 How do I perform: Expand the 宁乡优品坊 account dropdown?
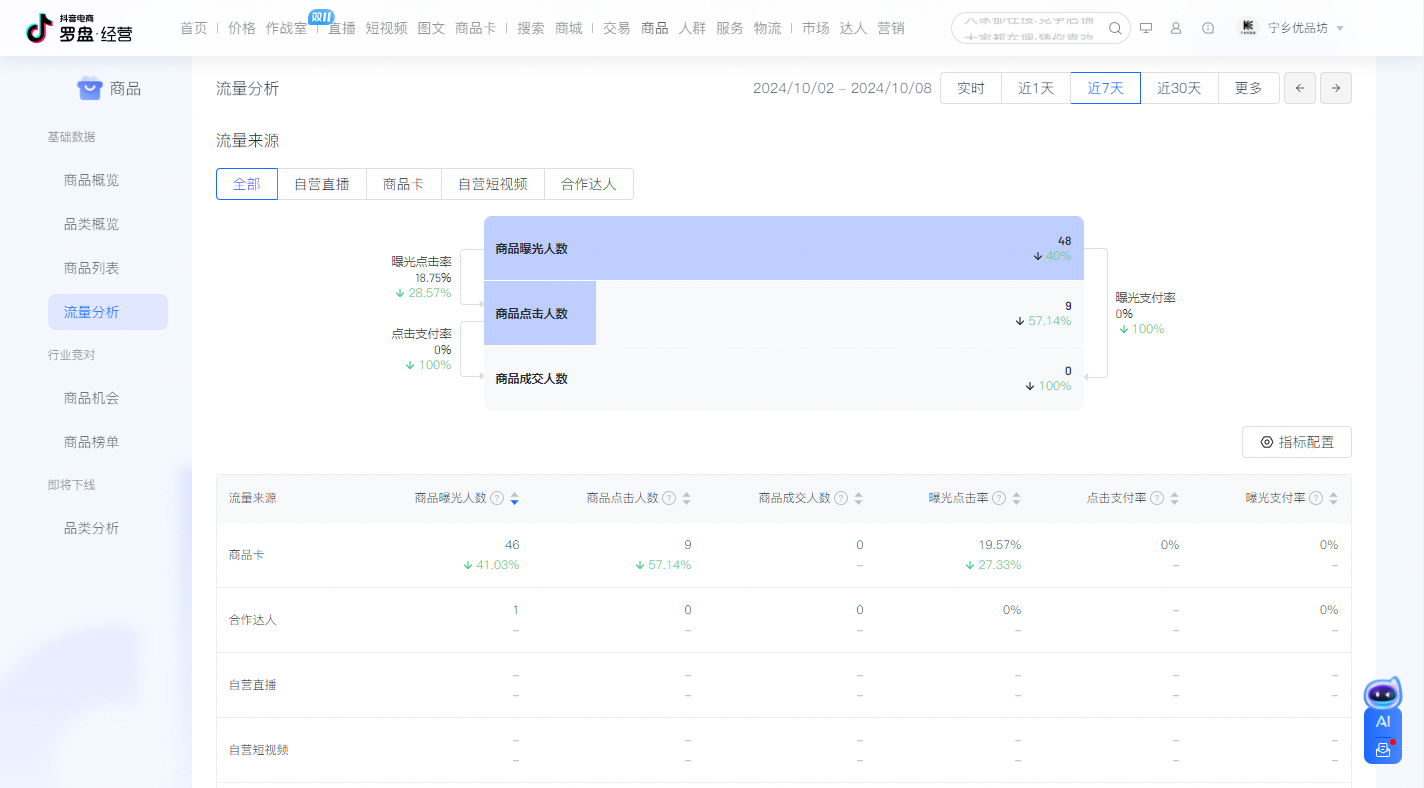1340,28
